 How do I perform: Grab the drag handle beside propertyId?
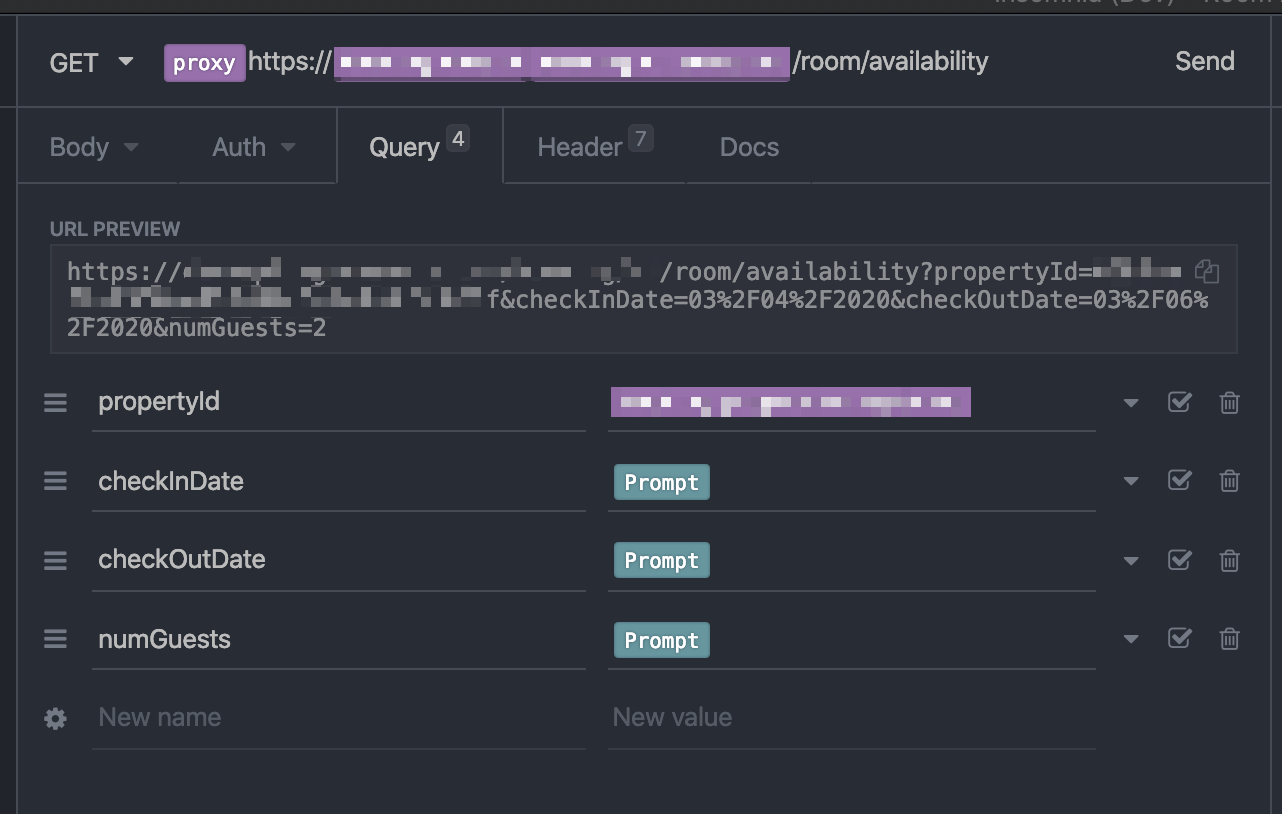(x=55, y=402)
